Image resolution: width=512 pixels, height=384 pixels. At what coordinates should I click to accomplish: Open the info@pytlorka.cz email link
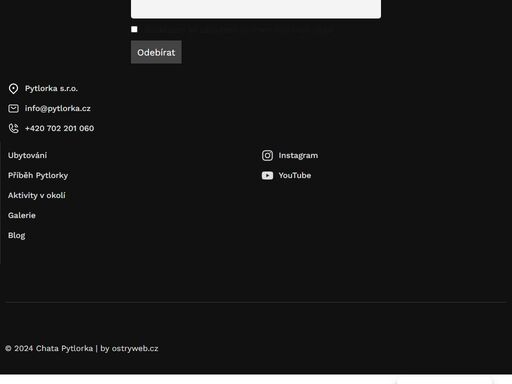click(x=58, y=108)
